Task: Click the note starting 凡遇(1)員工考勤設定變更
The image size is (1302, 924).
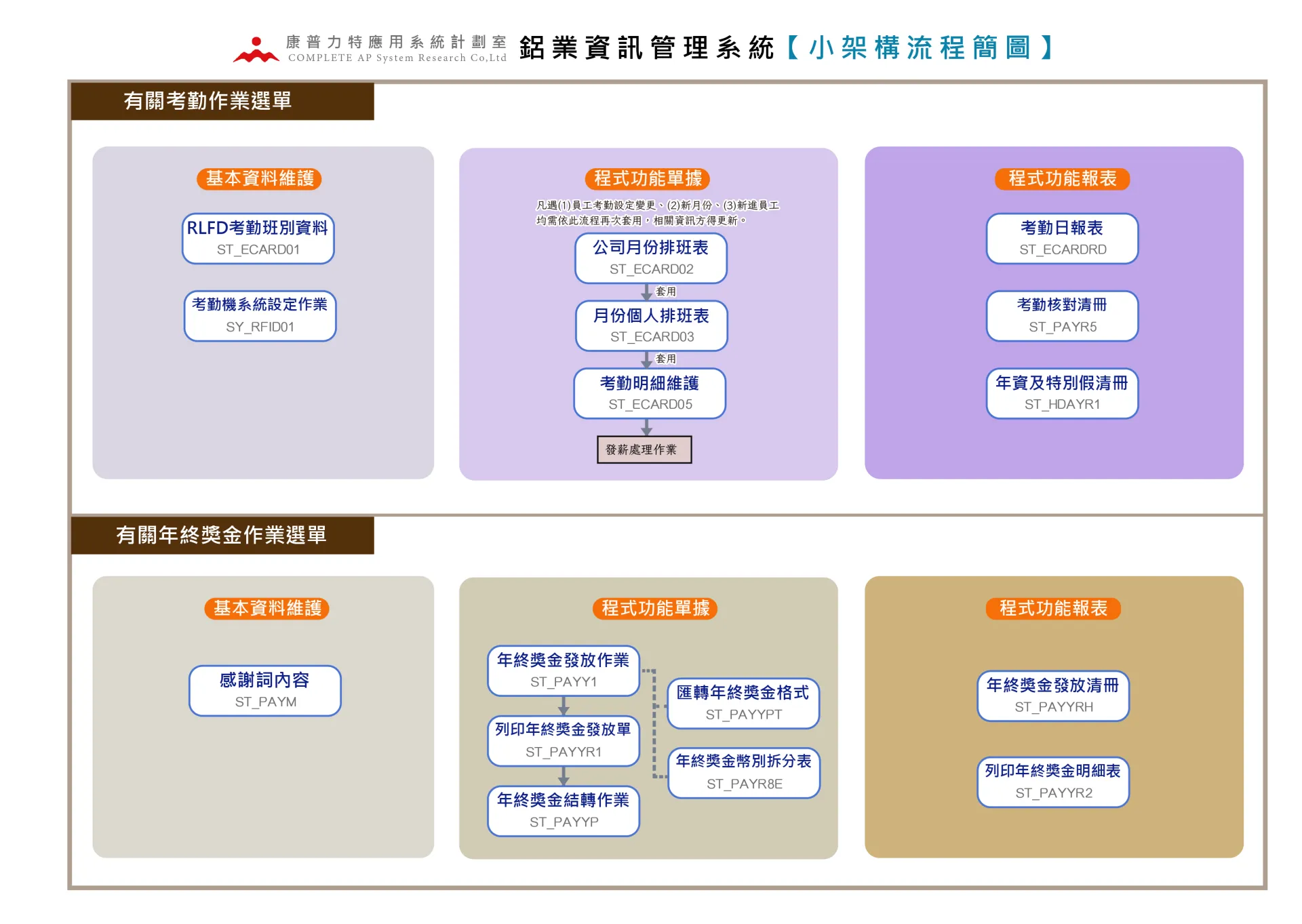Action: pos(657,212)
